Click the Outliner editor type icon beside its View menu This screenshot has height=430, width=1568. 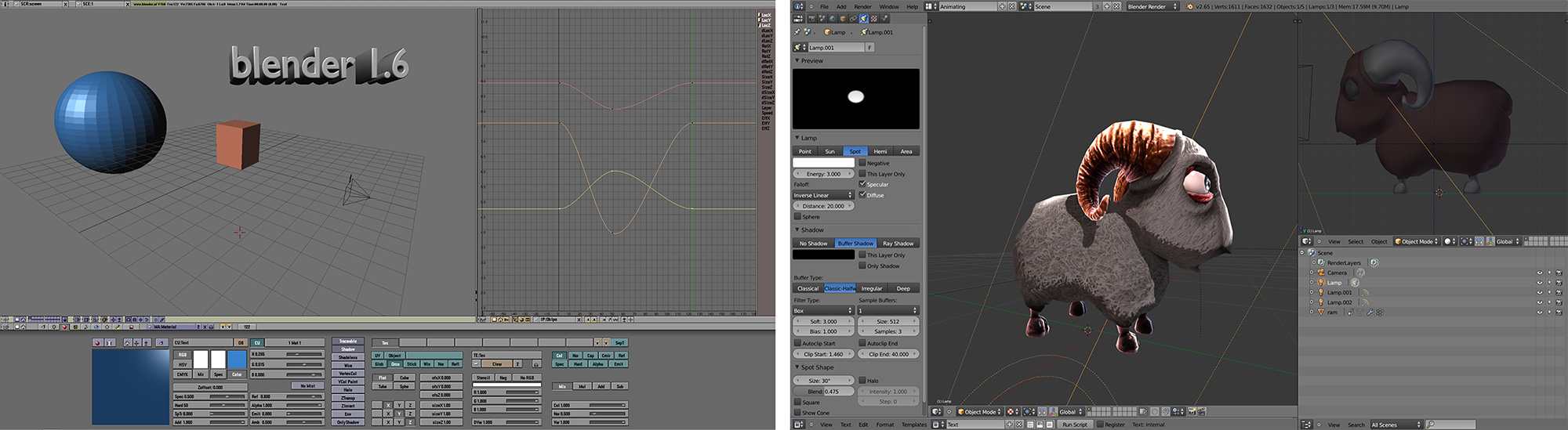[x=1306, y=425]
